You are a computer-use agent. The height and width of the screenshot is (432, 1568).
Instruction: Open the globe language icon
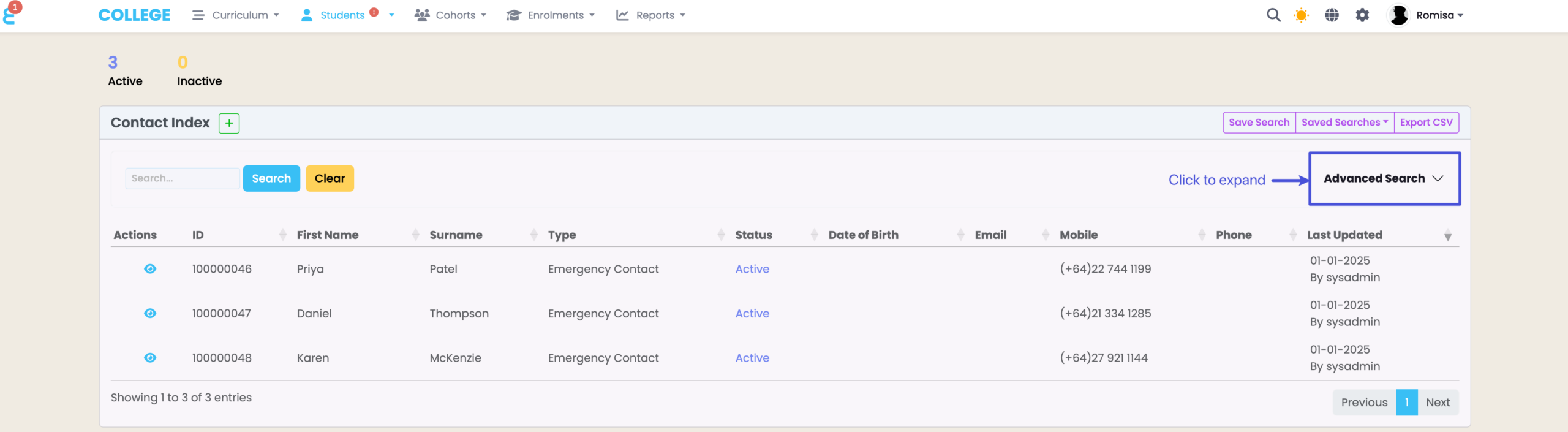[1332, 15]
